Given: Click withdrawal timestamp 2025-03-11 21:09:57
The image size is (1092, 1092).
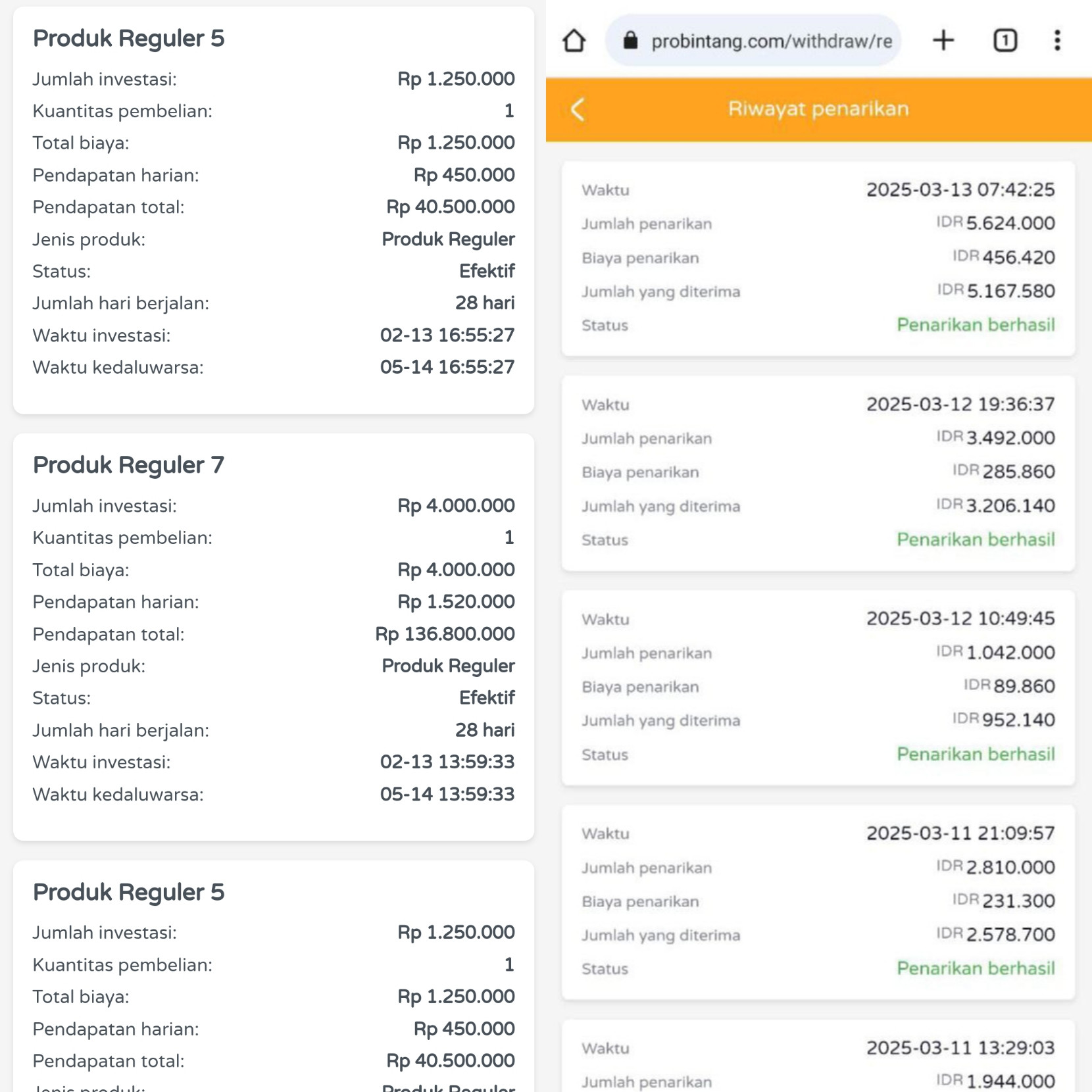Looking at the screenshot, I should pyautogui.click(x=960, y=833).
